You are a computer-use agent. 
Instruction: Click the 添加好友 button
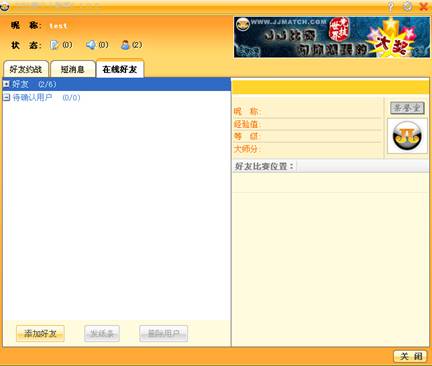click(40, 333)
